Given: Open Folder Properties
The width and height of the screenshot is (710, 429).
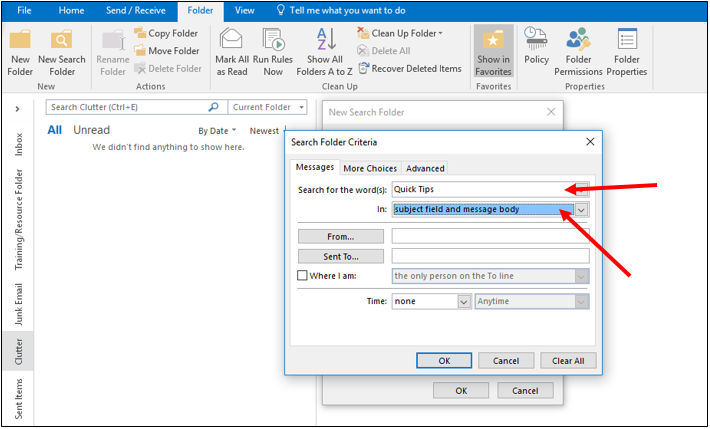Looking at the screenshot, I should pos(627,53).
